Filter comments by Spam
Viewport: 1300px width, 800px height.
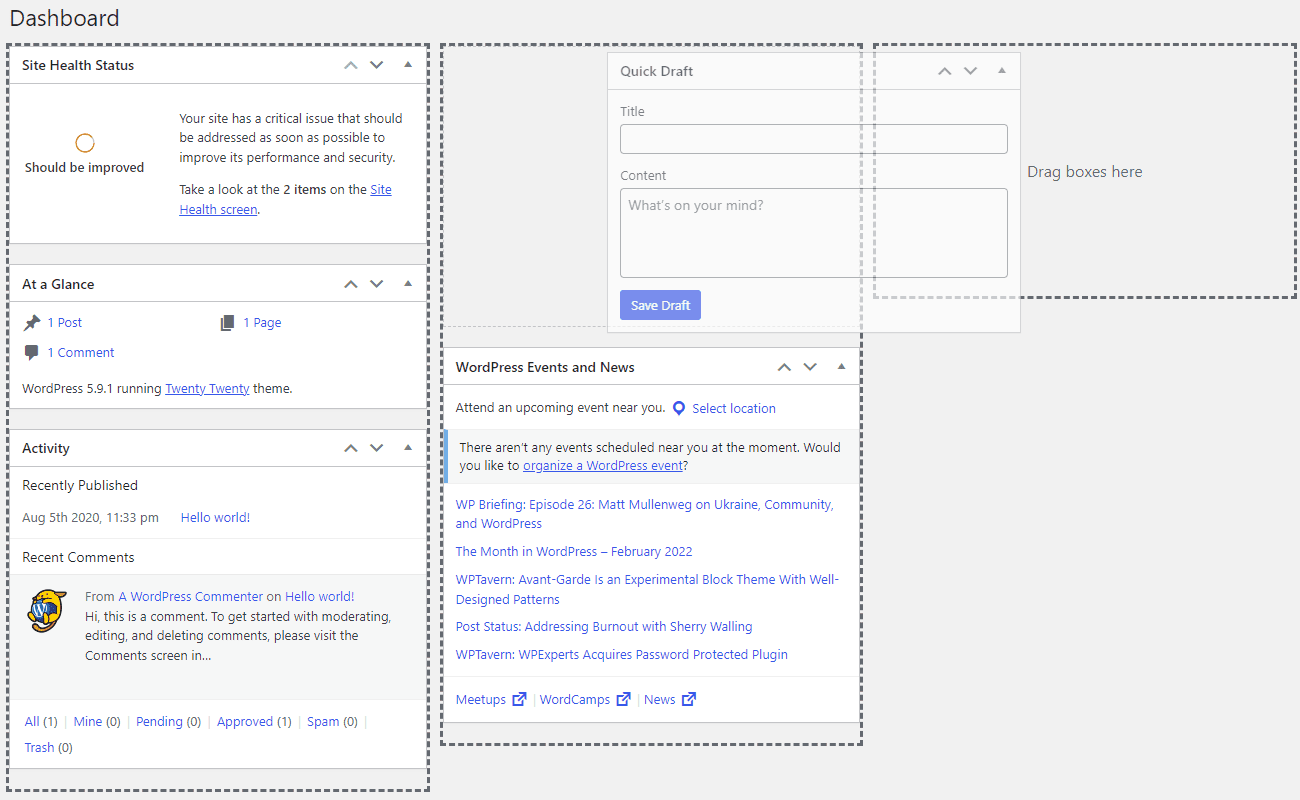323,722
